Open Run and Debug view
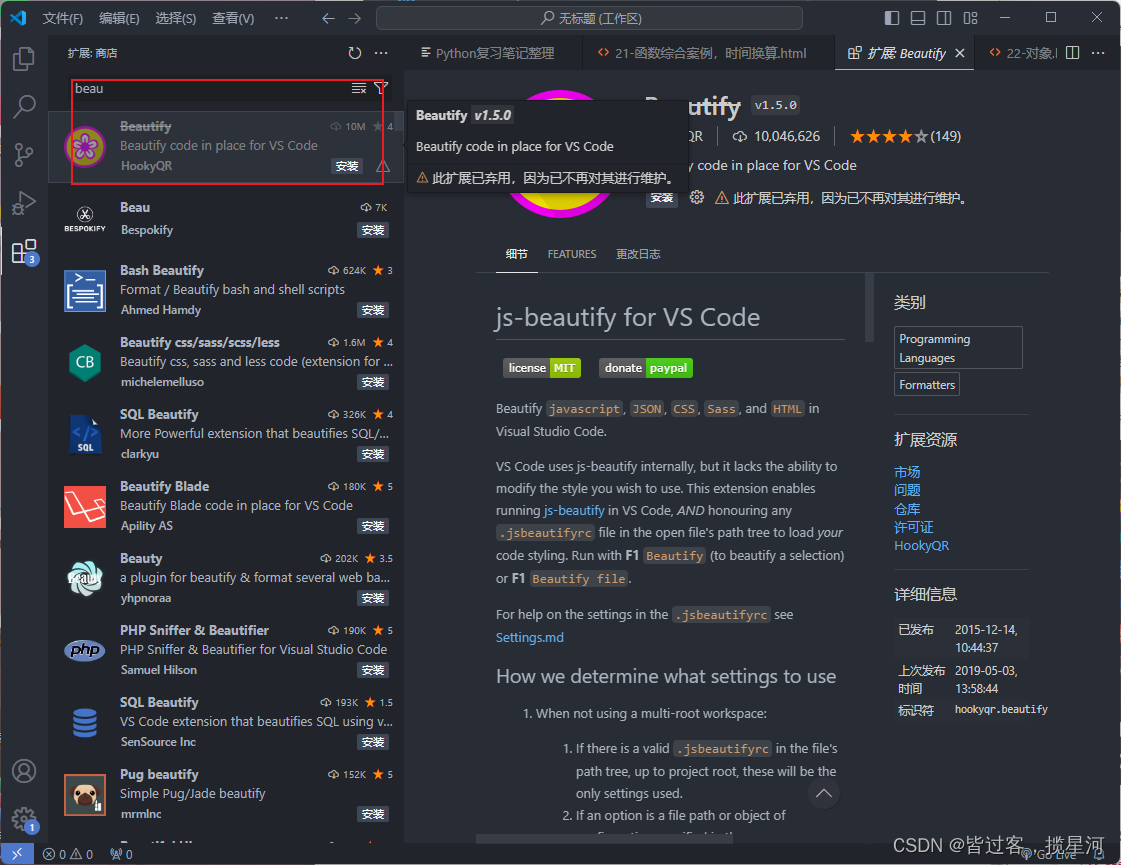Viewport: 1121px width, 865px height. coord(24,203)
